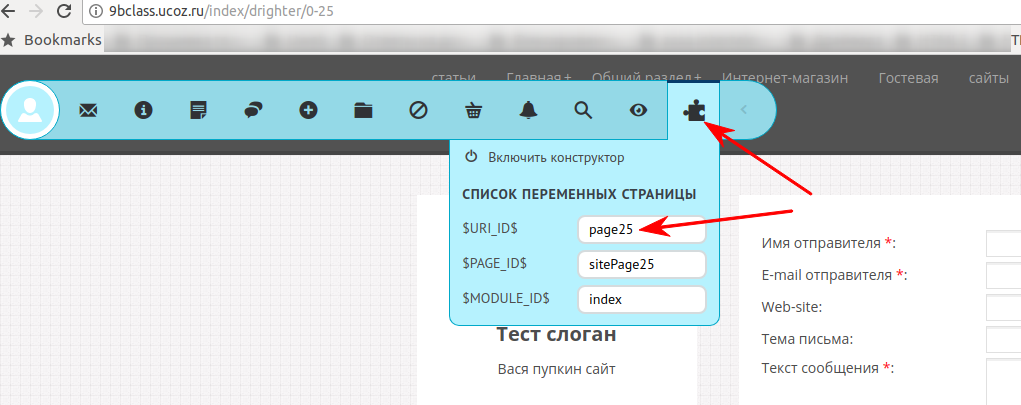This screenshot has height=405, width=1021.
Task: Open the mail envelope icon
Action: 88,111
